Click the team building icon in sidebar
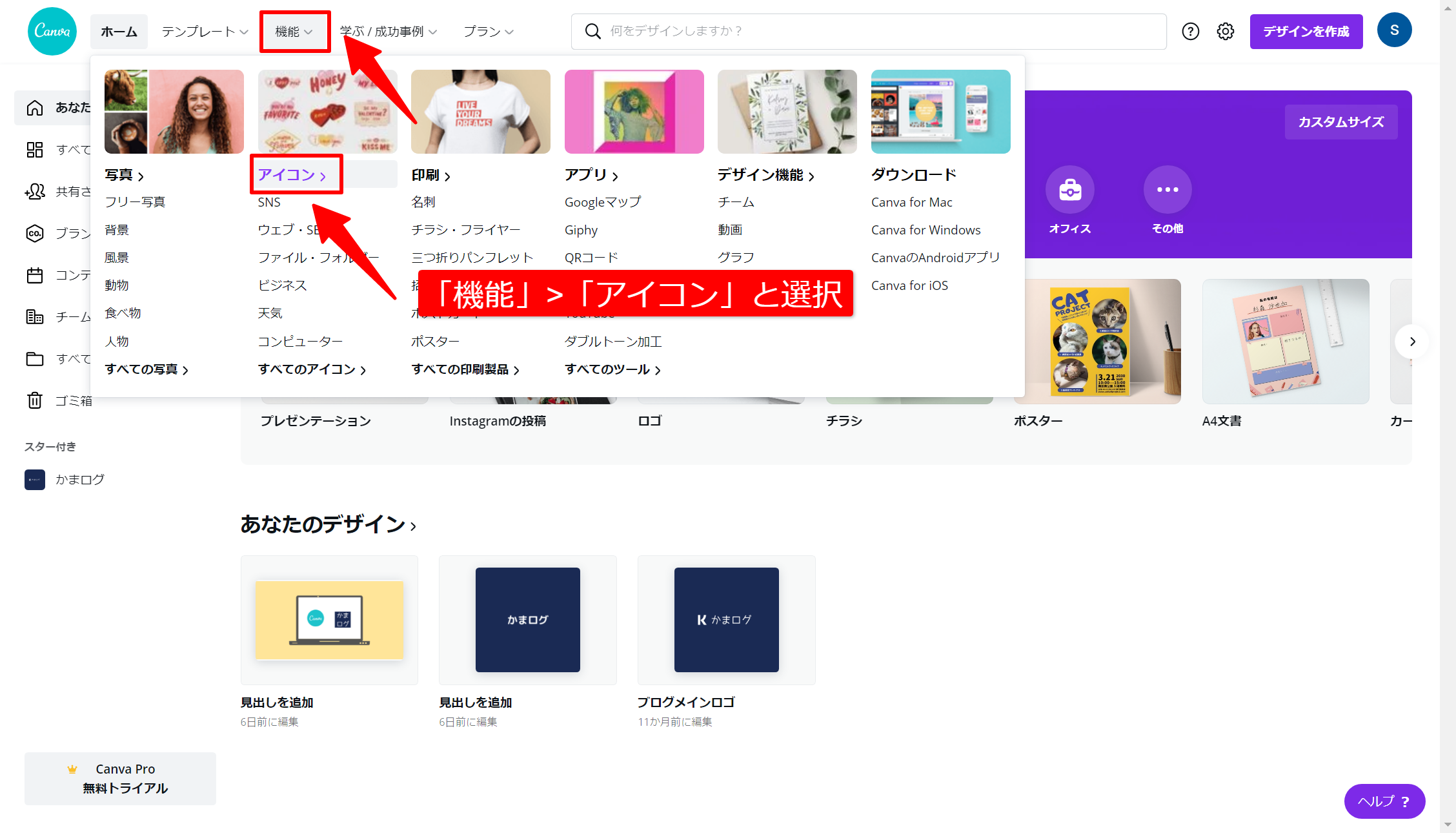 click(35, 316)
